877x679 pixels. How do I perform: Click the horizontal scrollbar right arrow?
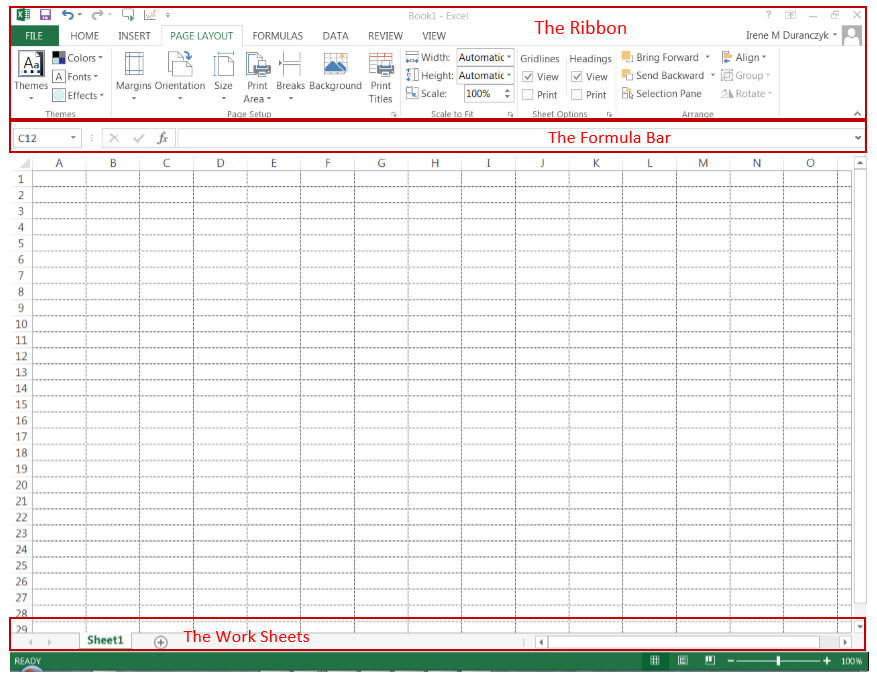(x=845, y=642)
